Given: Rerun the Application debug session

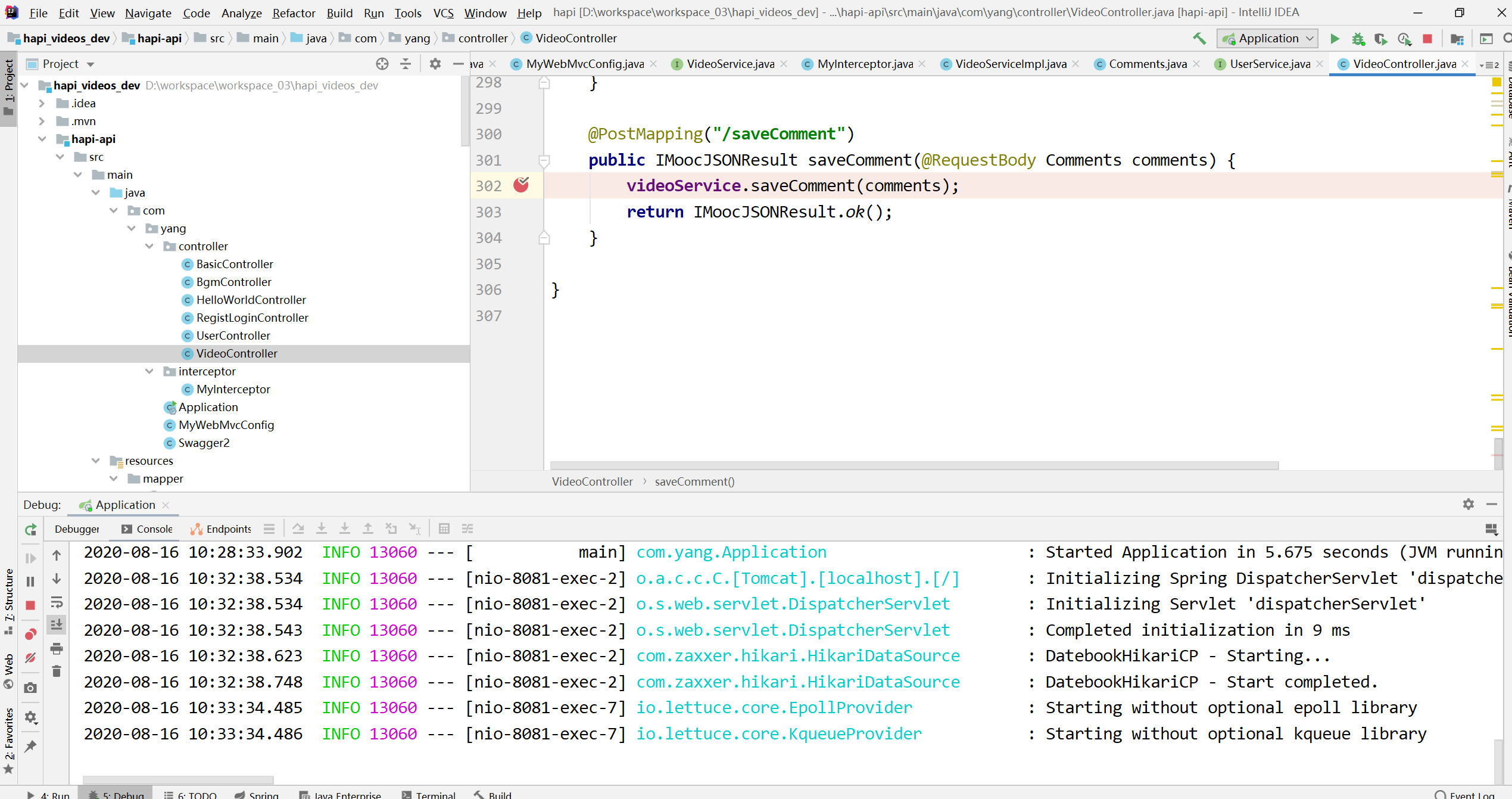Looking at the screenshot, I should coord(30,529).
